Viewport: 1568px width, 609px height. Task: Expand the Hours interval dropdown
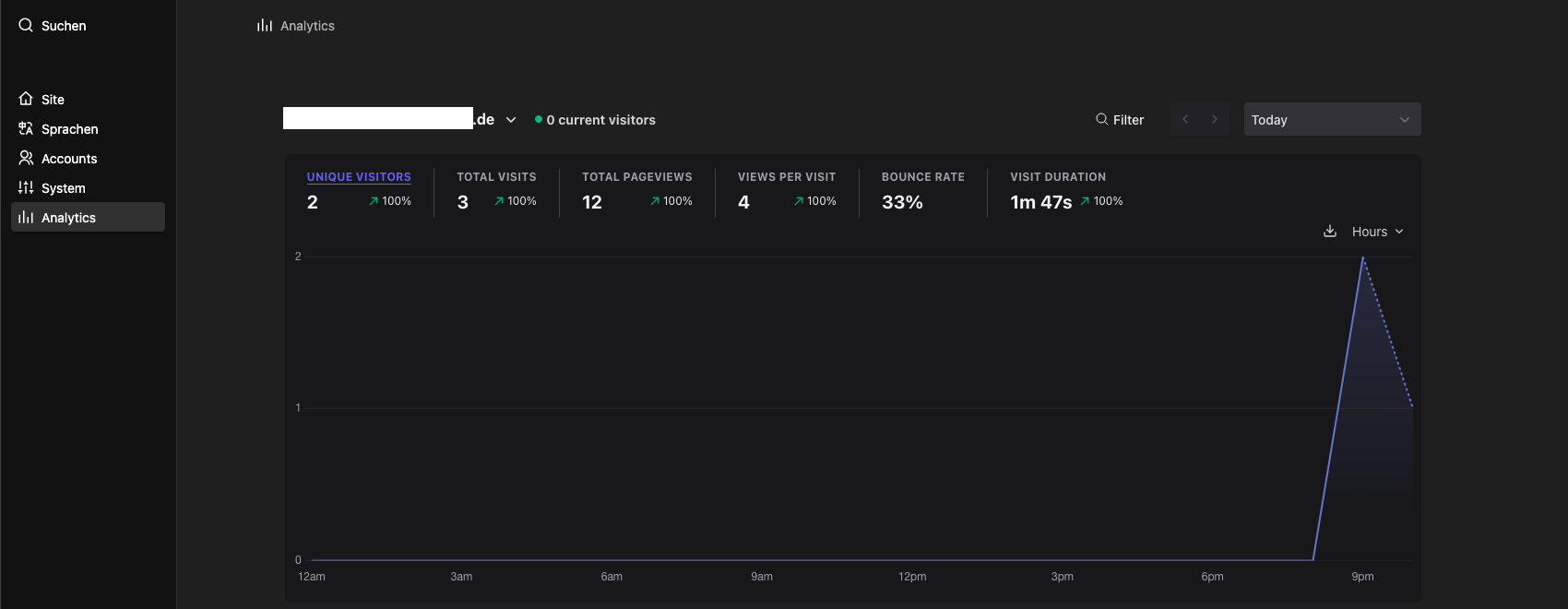[1377, 232]
